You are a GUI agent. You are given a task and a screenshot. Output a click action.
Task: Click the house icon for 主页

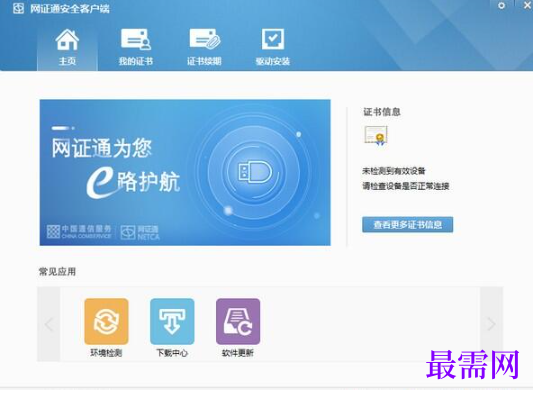pos(67,39)
